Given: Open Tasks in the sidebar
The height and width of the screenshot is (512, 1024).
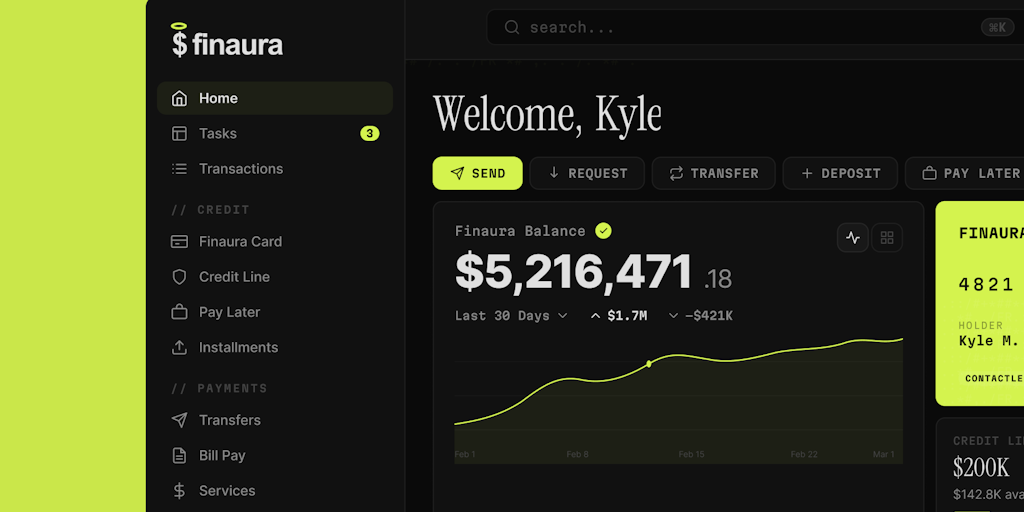Looking at the screenshot, I should pos(275,134).
